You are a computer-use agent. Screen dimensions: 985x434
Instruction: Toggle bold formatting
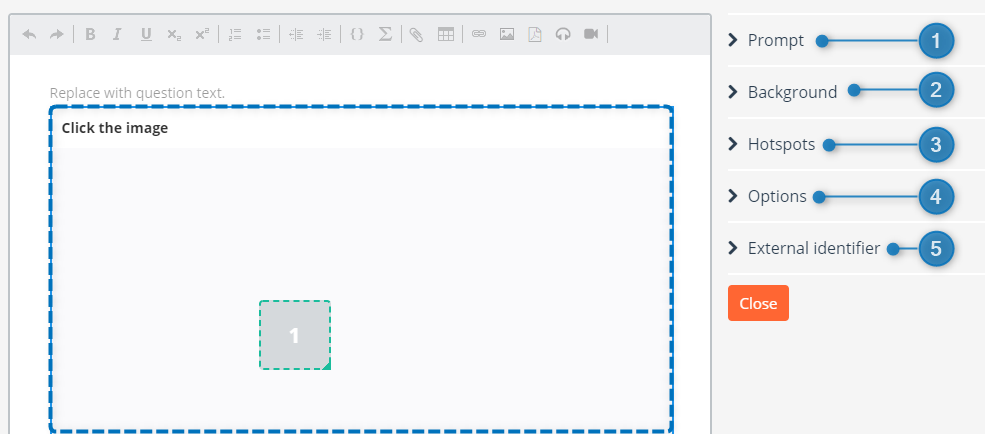(x=90, y=34)
